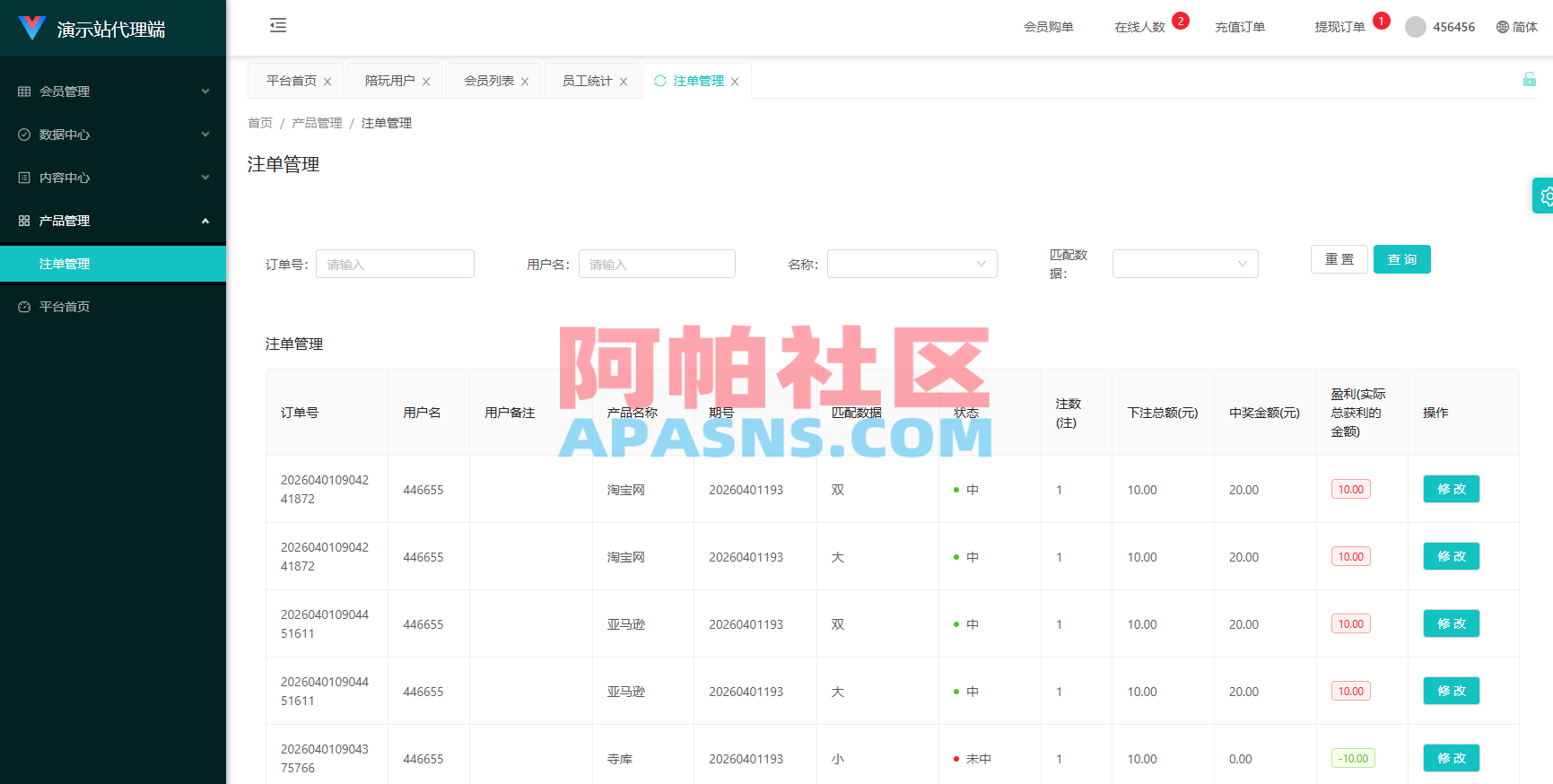This screenshot has width=1553, height=784.
Task: Open 提现订单 with badge 1
Action: click(x=1340, y=27)
